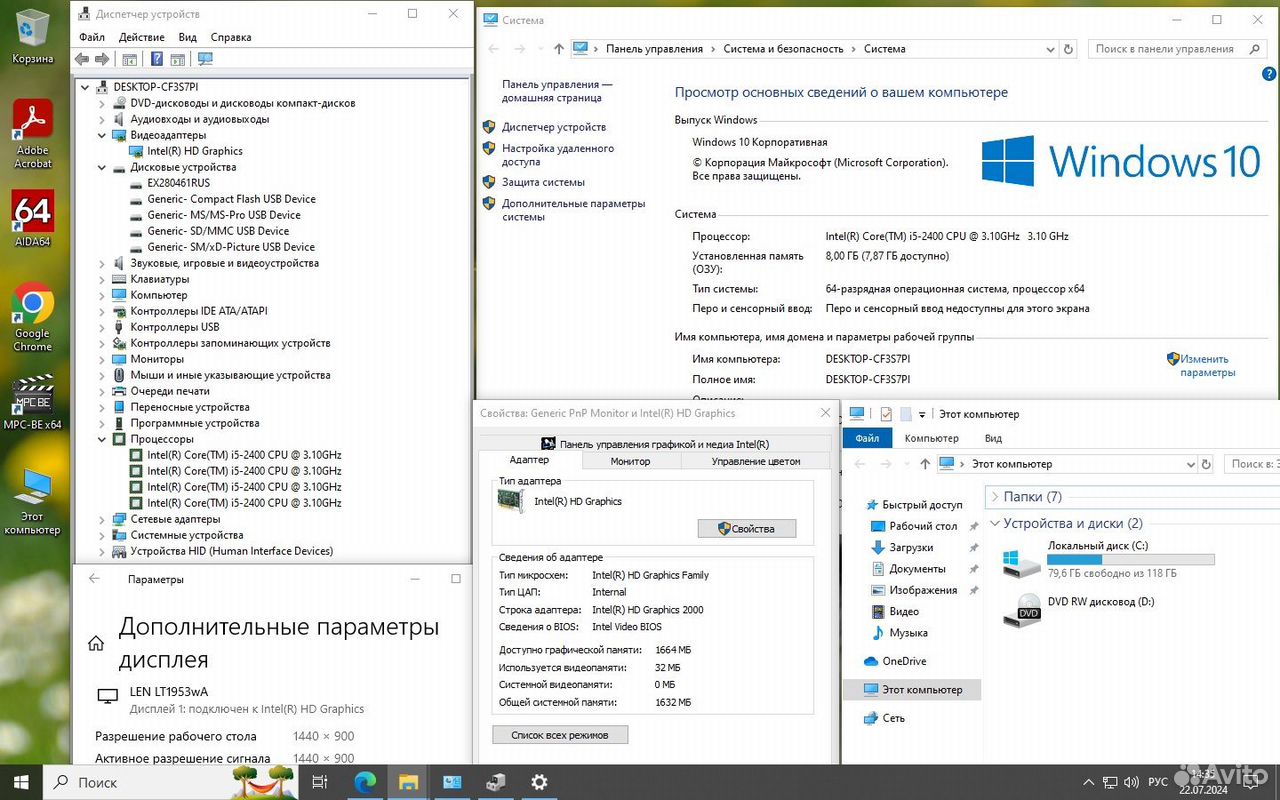Image resolution: width=1280 pixels, height=800 pixels.
Task: Click the 'Список всех режимов' button
Action: tap(560, 735)
